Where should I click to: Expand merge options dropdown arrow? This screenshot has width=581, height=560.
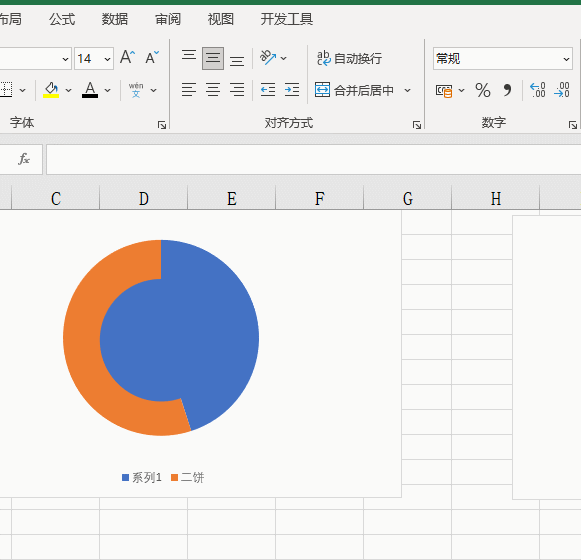[x=407, y=90]
